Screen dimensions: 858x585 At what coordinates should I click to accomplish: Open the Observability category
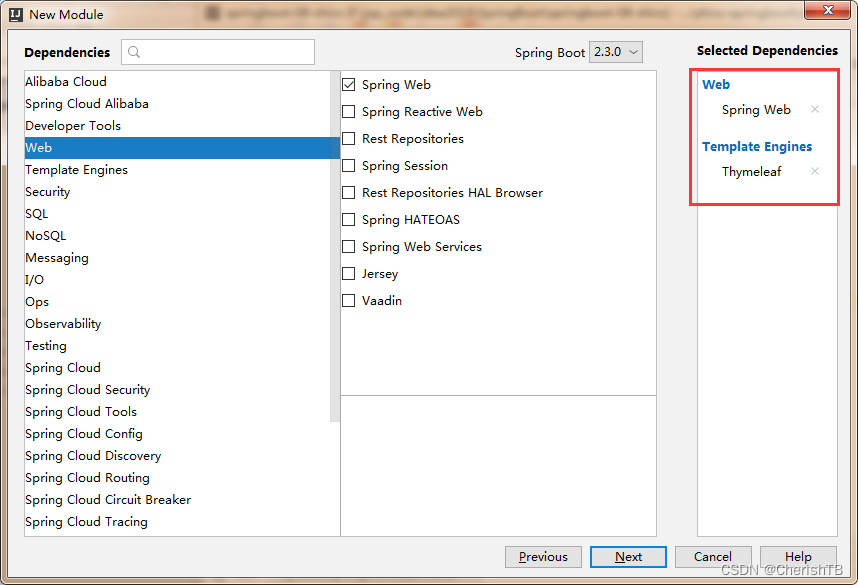[177, 323]
